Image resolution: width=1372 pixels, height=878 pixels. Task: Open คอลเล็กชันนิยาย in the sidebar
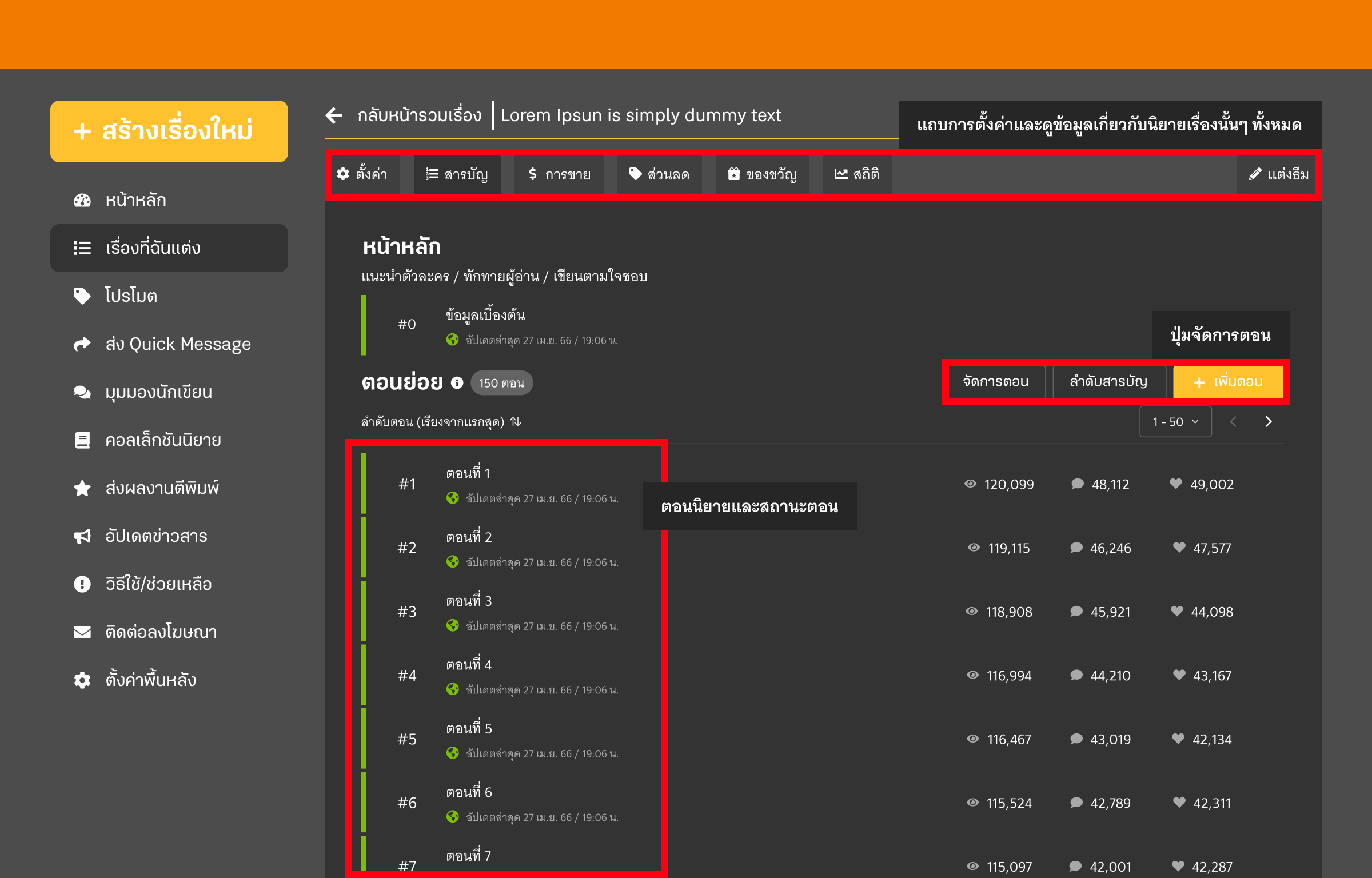click(x=169, y=440)
